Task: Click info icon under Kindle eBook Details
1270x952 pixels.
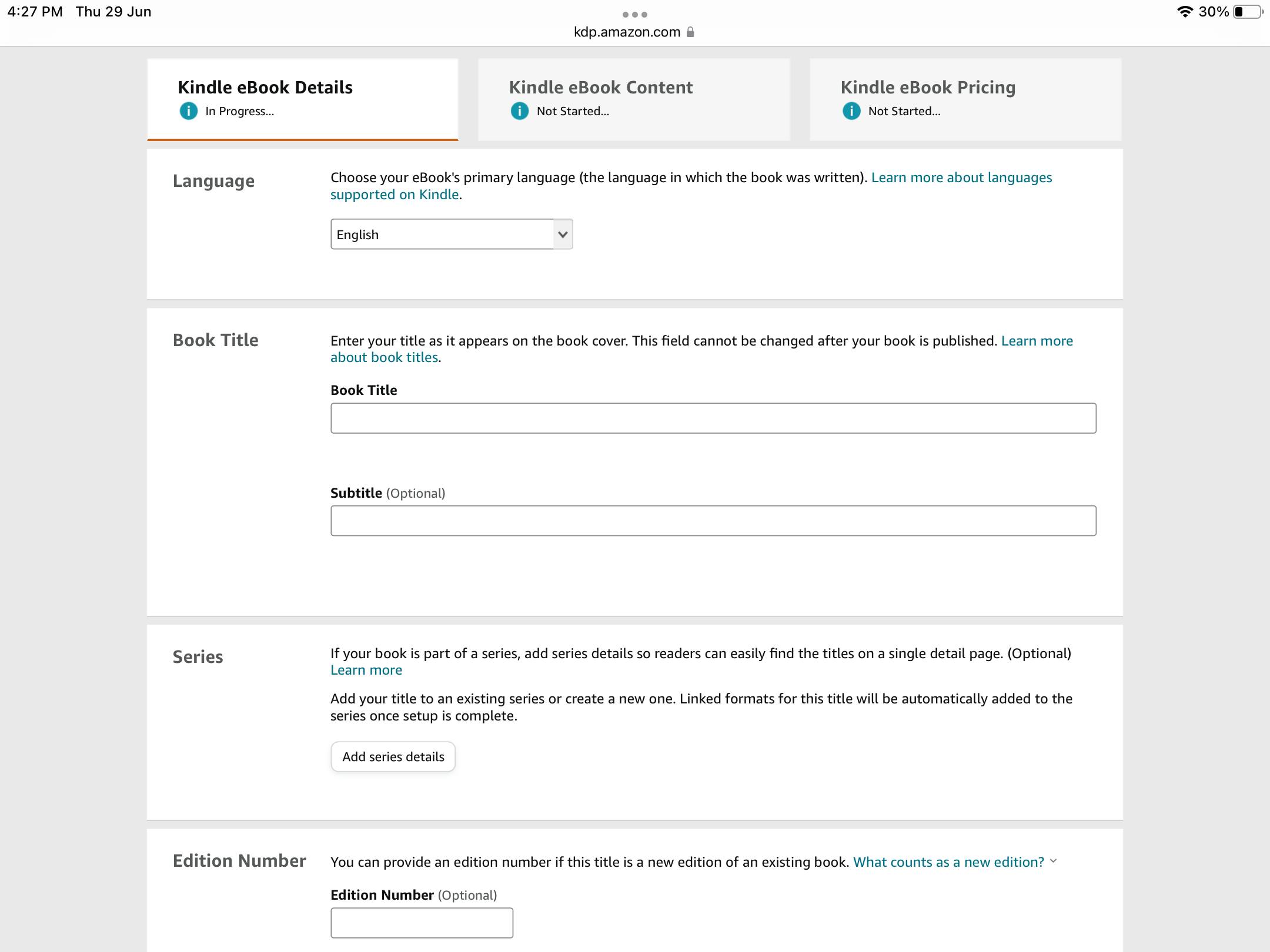Action: pos(188,111)
